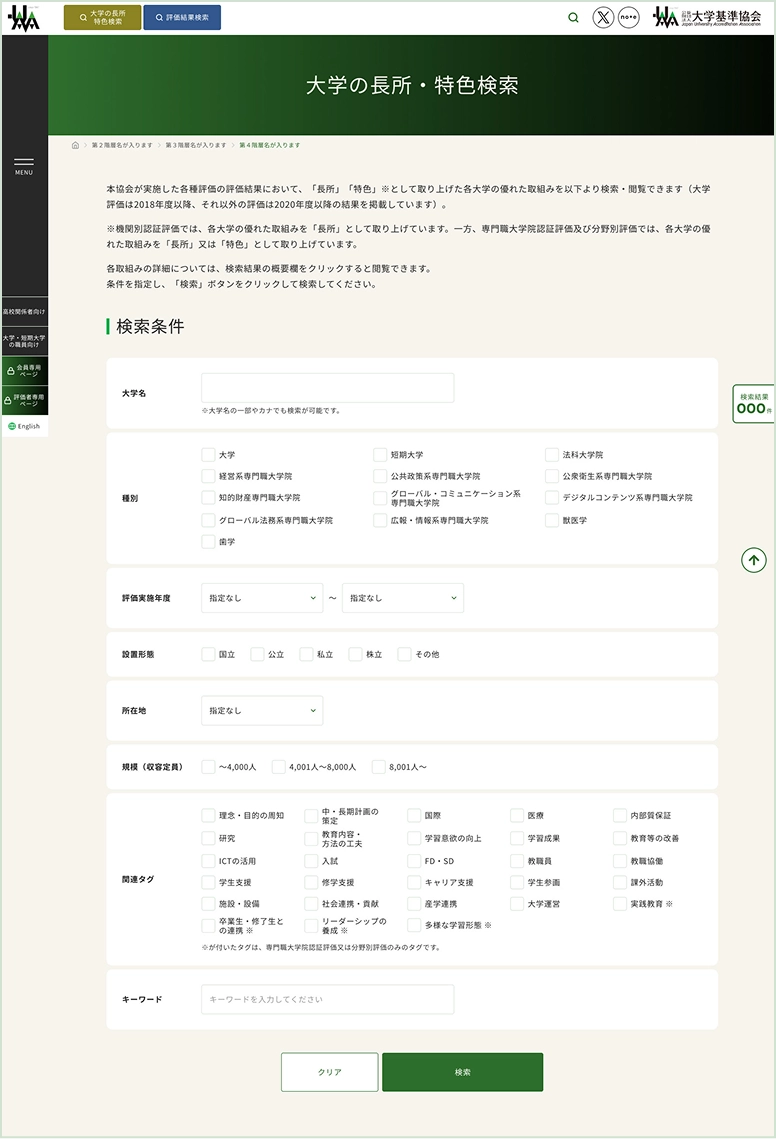The width and height of the screenshot is (776, 1139).
Task: Click the home breadcrumb icon
Action: pyautogui.click(x=76, y=145)
